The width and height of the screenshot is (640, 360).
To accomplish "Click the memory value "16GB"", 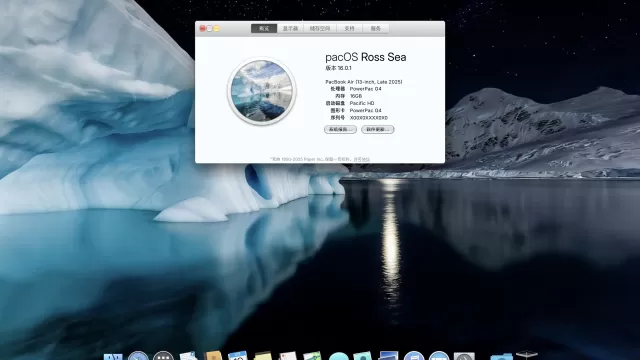I will coord(356,96).
